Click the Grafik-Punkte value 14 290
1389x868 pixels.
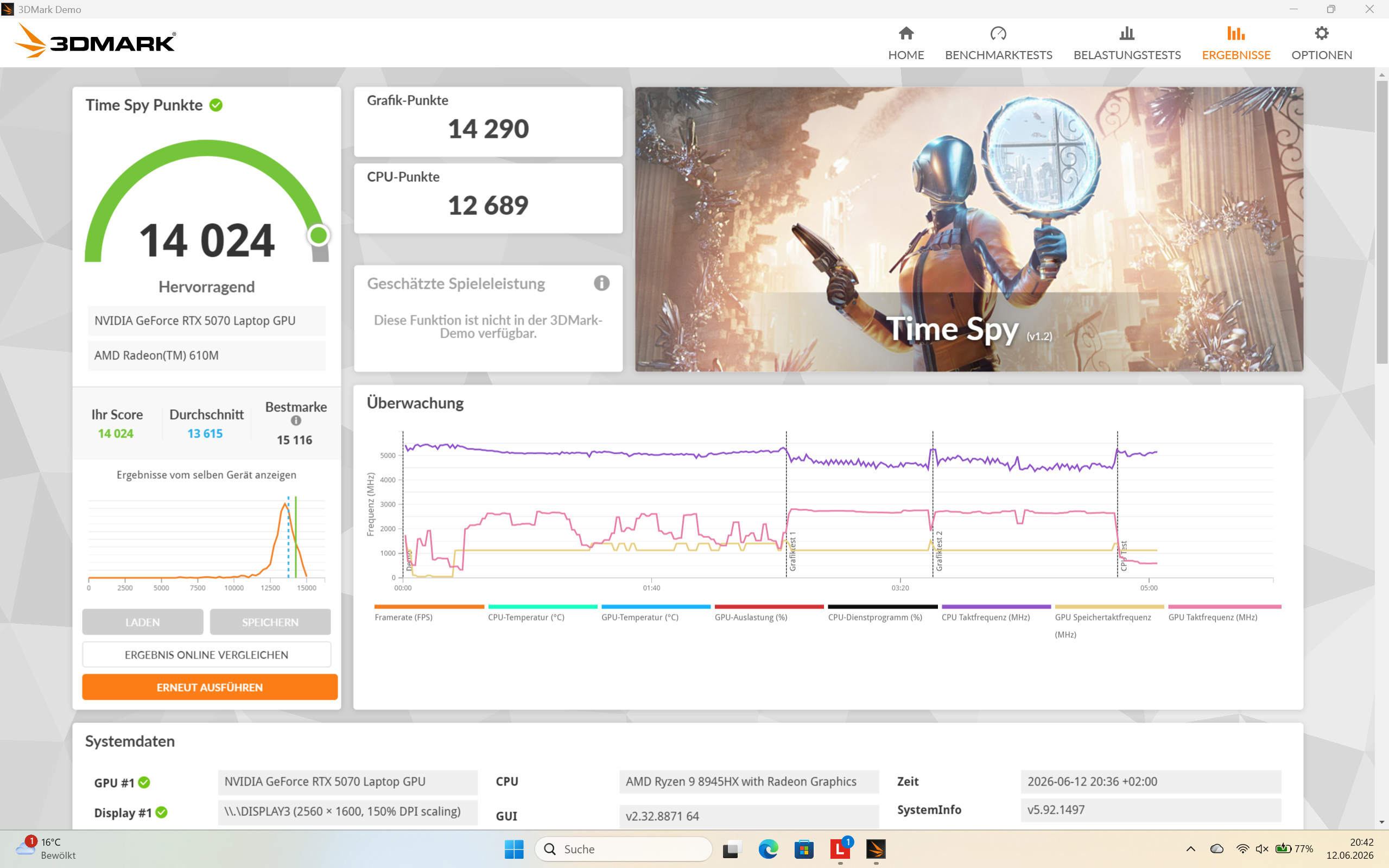[x=488, y=128]
